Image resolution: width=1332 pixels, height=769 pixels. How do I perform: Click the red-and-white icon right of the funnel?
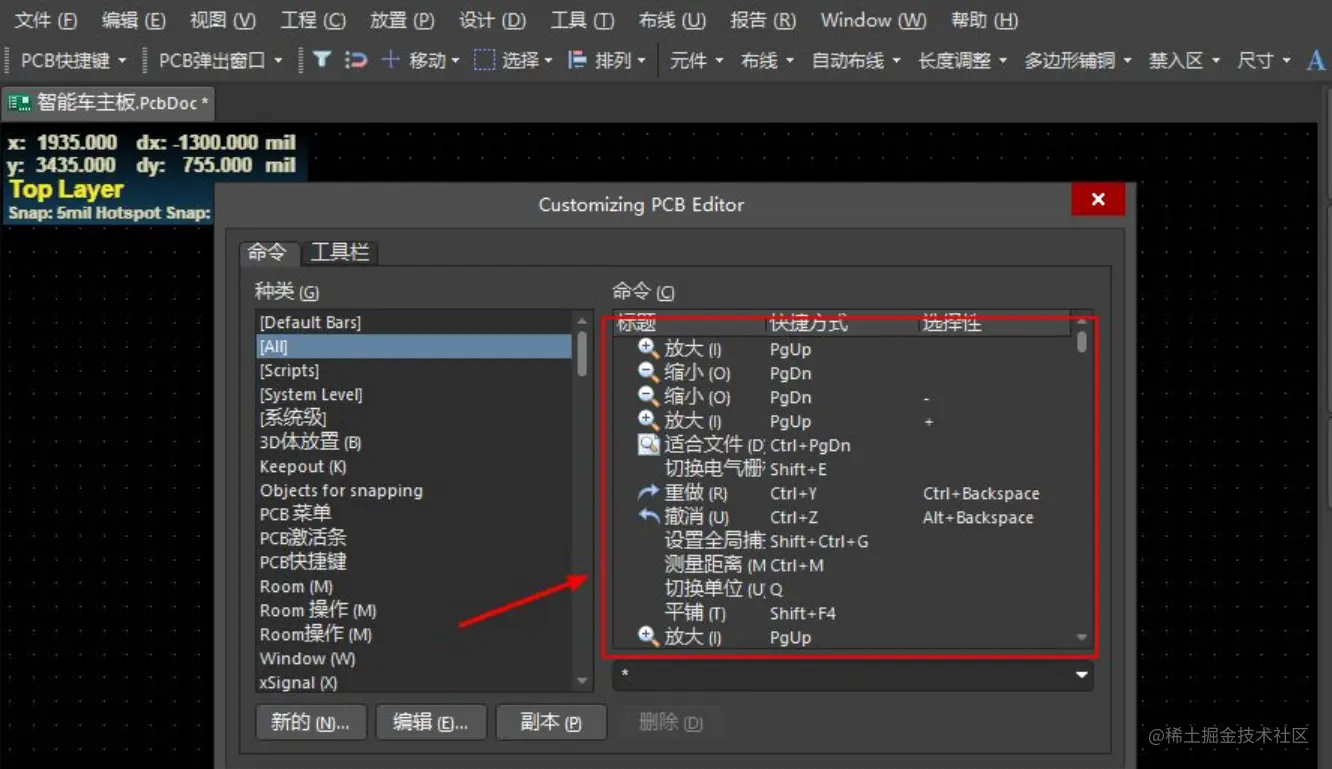tap(356, 60)
